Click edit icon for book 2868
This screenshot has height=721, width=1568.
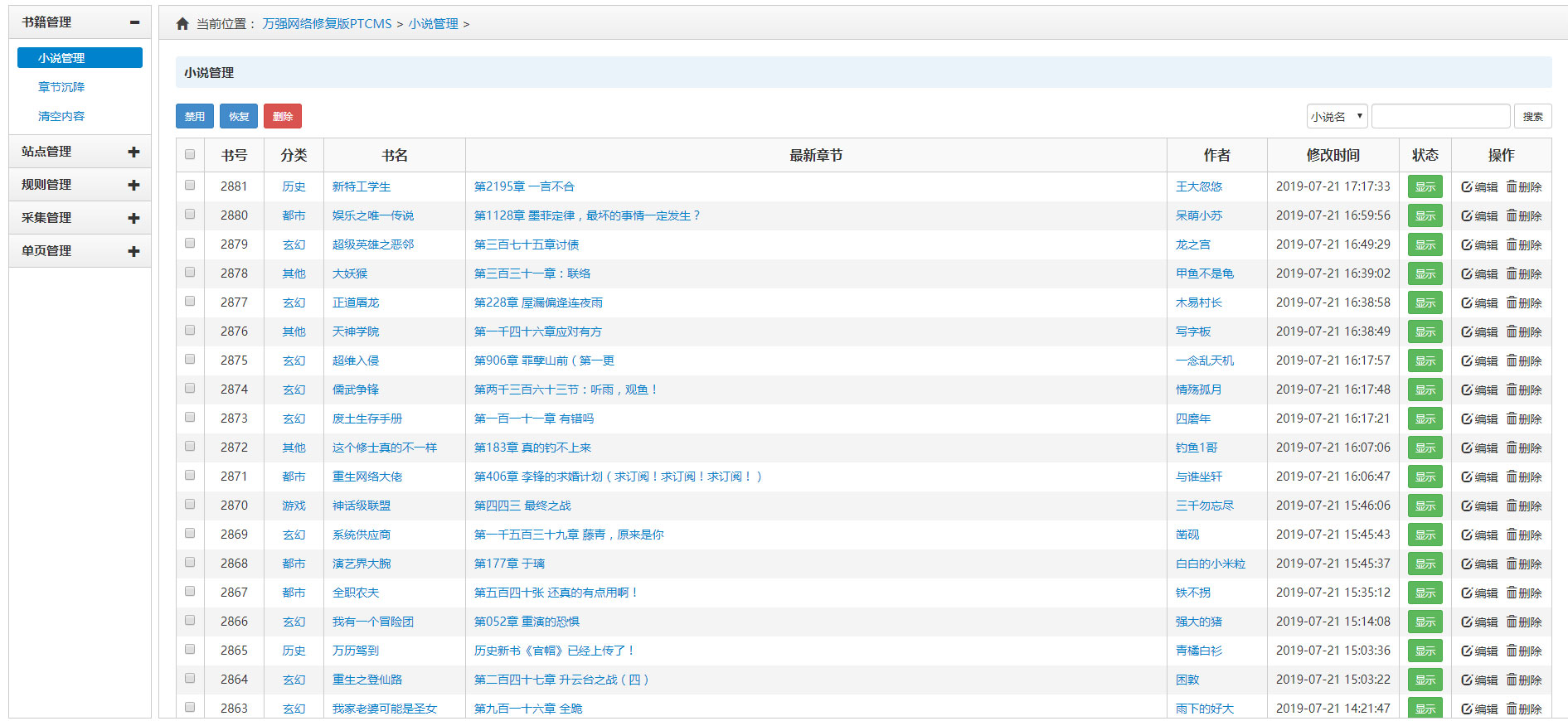tap(1467, 564)
